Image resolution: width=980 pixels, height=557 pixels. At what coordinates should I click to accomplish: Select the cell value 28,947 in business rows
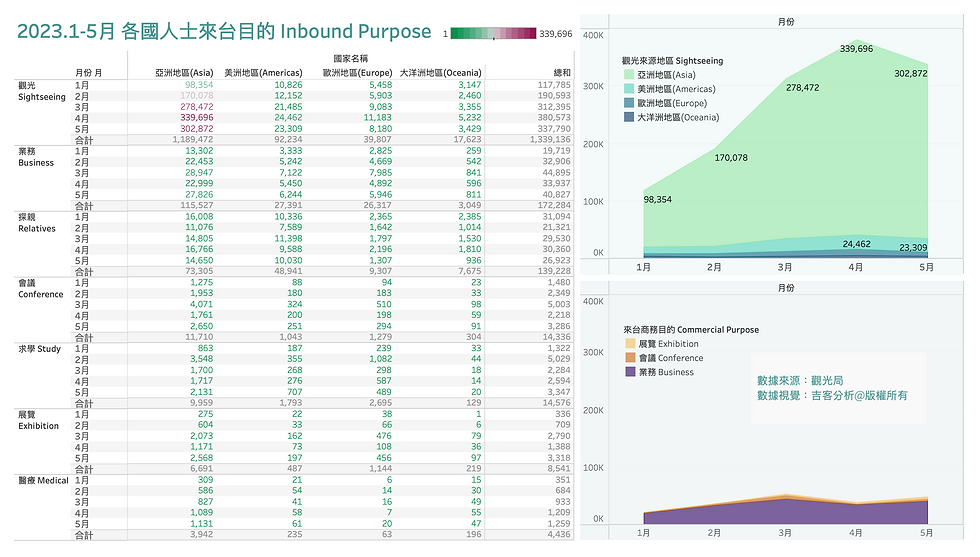click(199, 173)
